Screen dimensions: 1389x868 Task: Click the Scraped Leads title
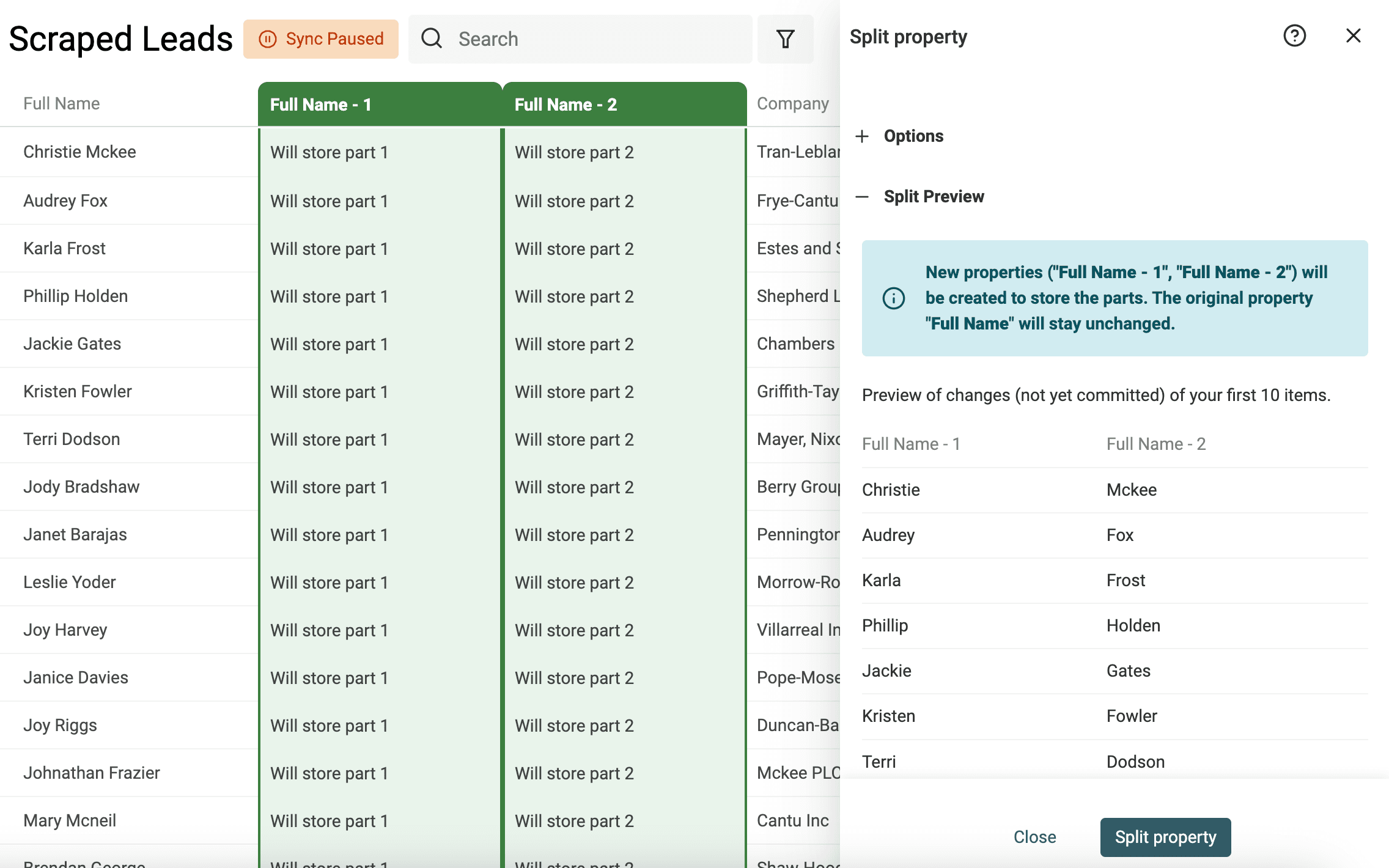coord(120,39)
